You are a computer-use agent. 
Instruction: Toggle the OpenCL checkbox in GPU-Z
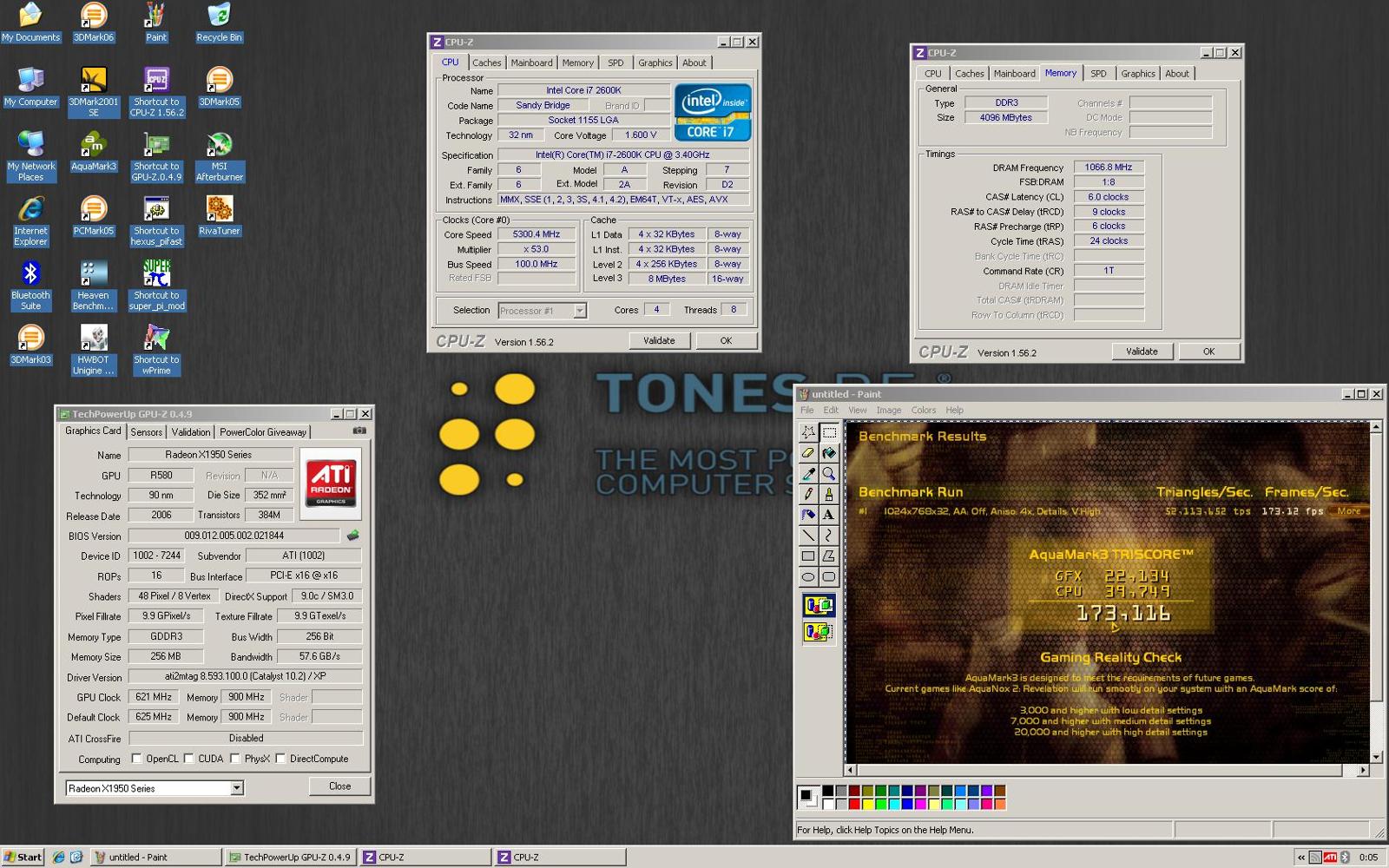coord(136,759)
